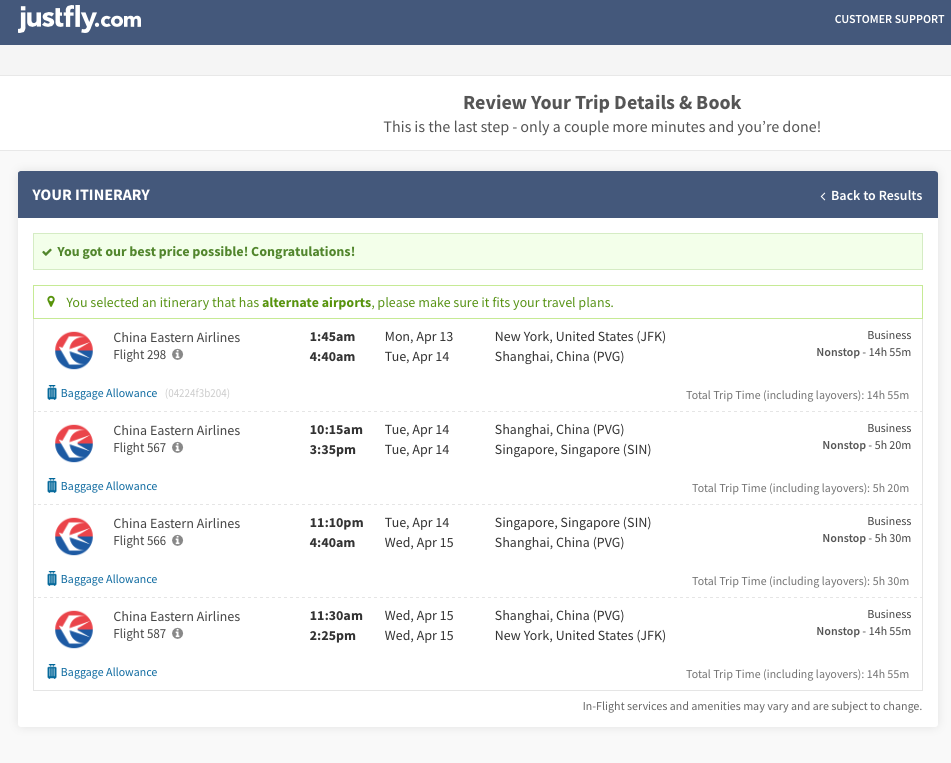This screenshot has width=951, height=763.
Task: Click 'Flight 567' text
Action: tap(139, 448)
